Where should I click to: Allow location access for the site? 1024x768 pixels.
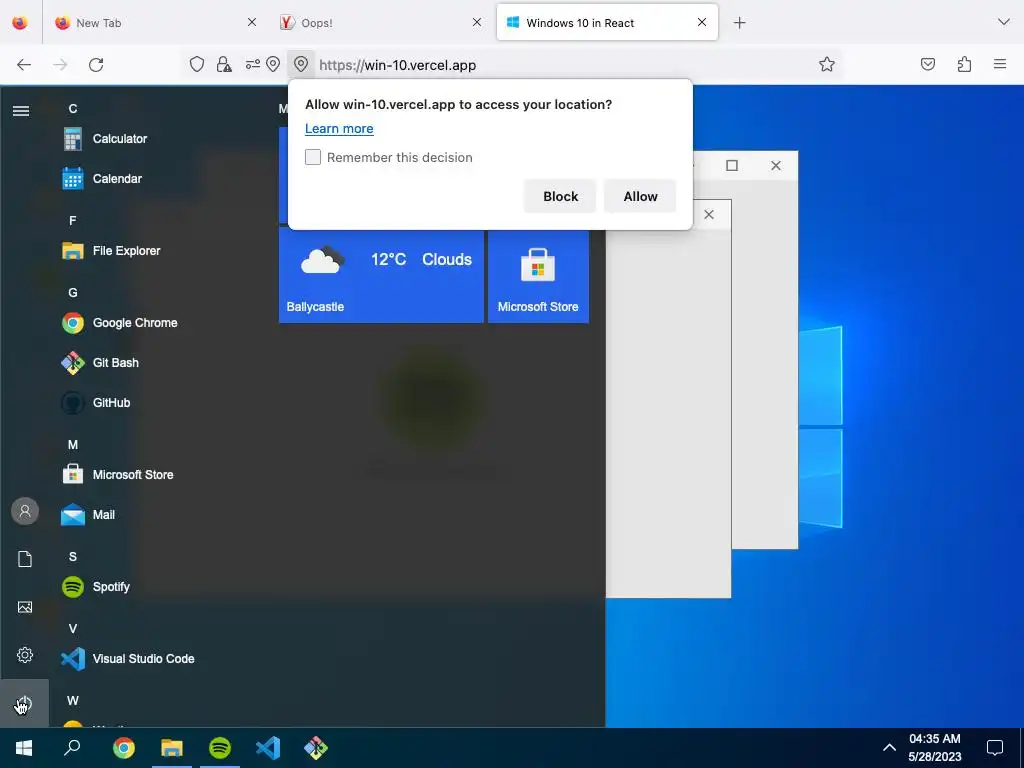pos(641,197)
